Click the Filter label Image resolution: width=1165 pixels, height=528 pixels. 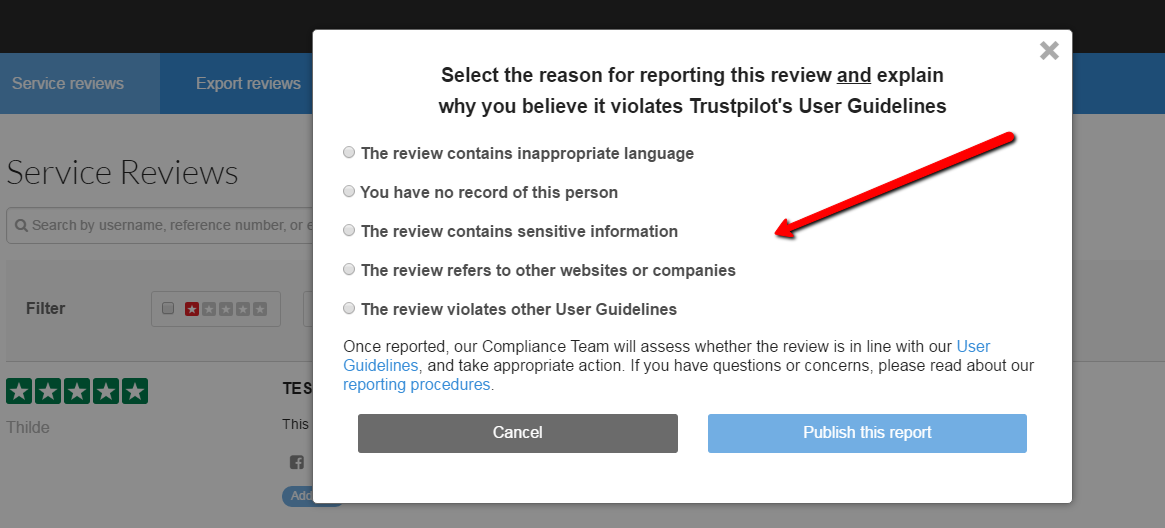tap(45, 308)
